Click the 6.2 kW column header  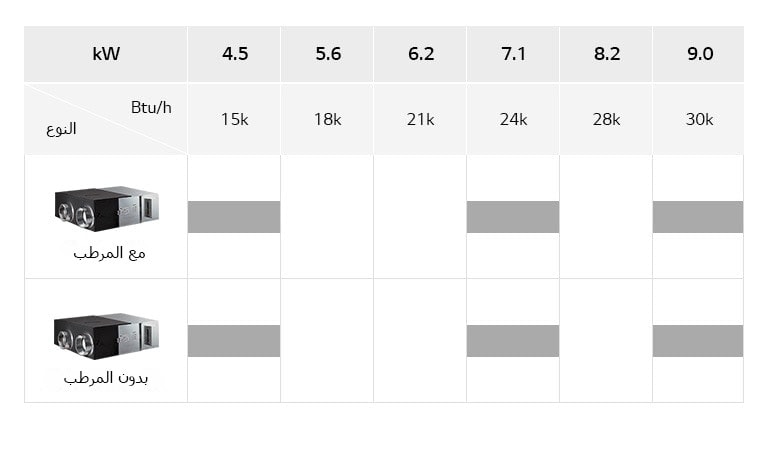point(420,54)
